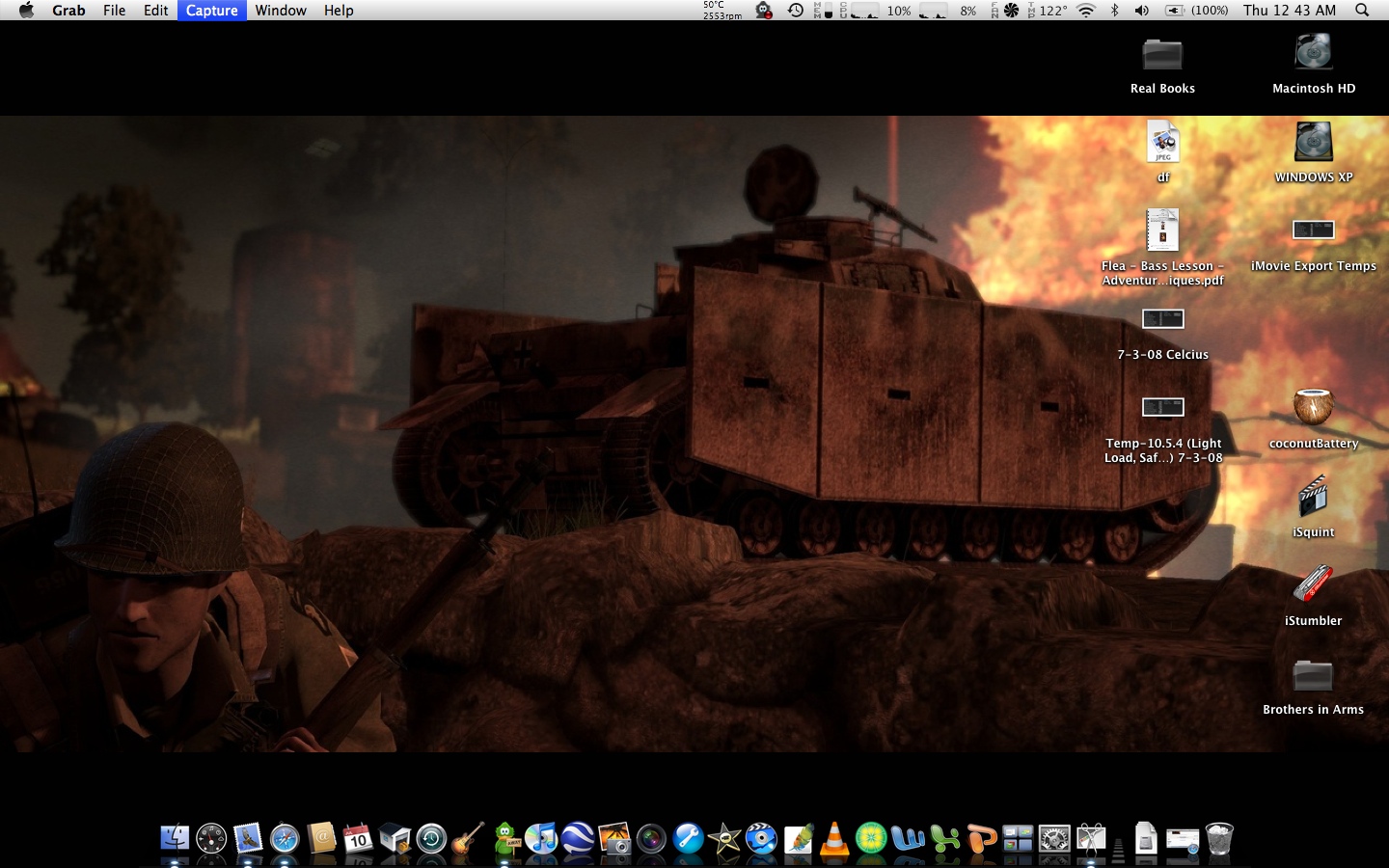
Task: Select the WINDOWS XP drive icon
Action: tap(1314, 152)
